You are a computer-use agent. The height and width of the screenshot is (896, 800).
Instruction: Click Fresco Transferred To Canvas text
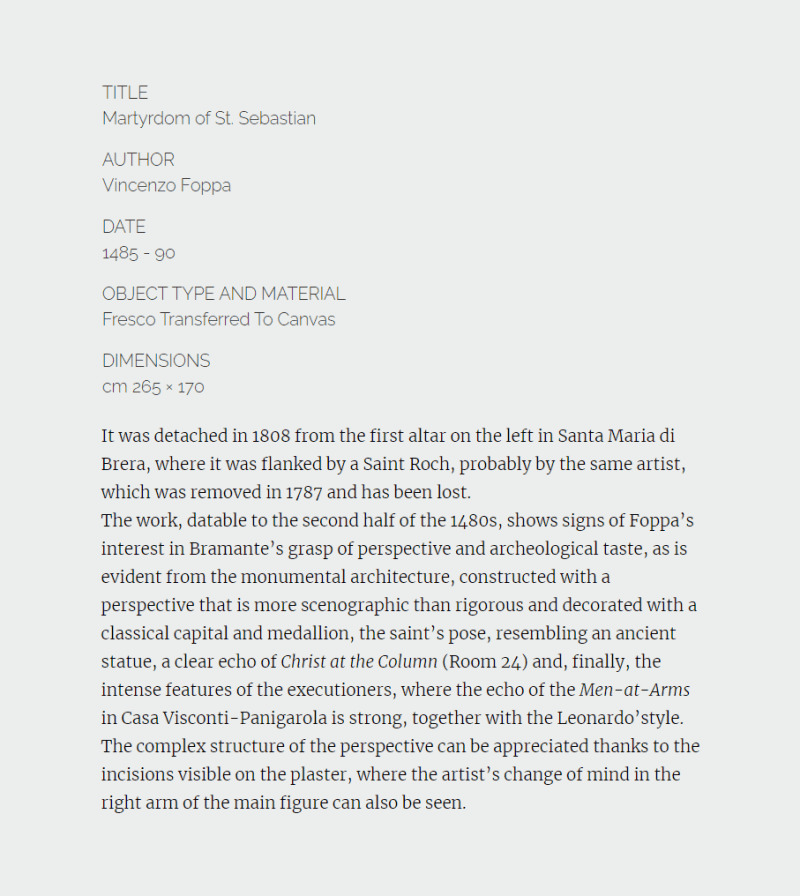218,319
